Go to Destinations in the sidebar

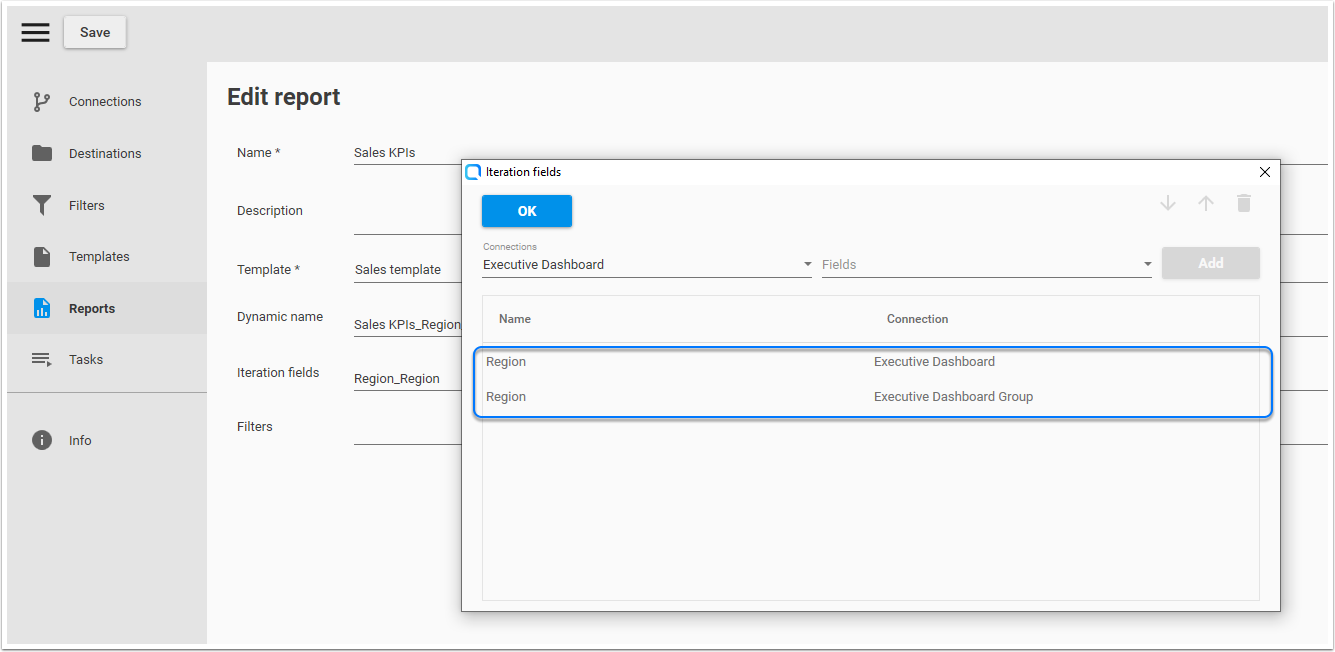point(105,153)
